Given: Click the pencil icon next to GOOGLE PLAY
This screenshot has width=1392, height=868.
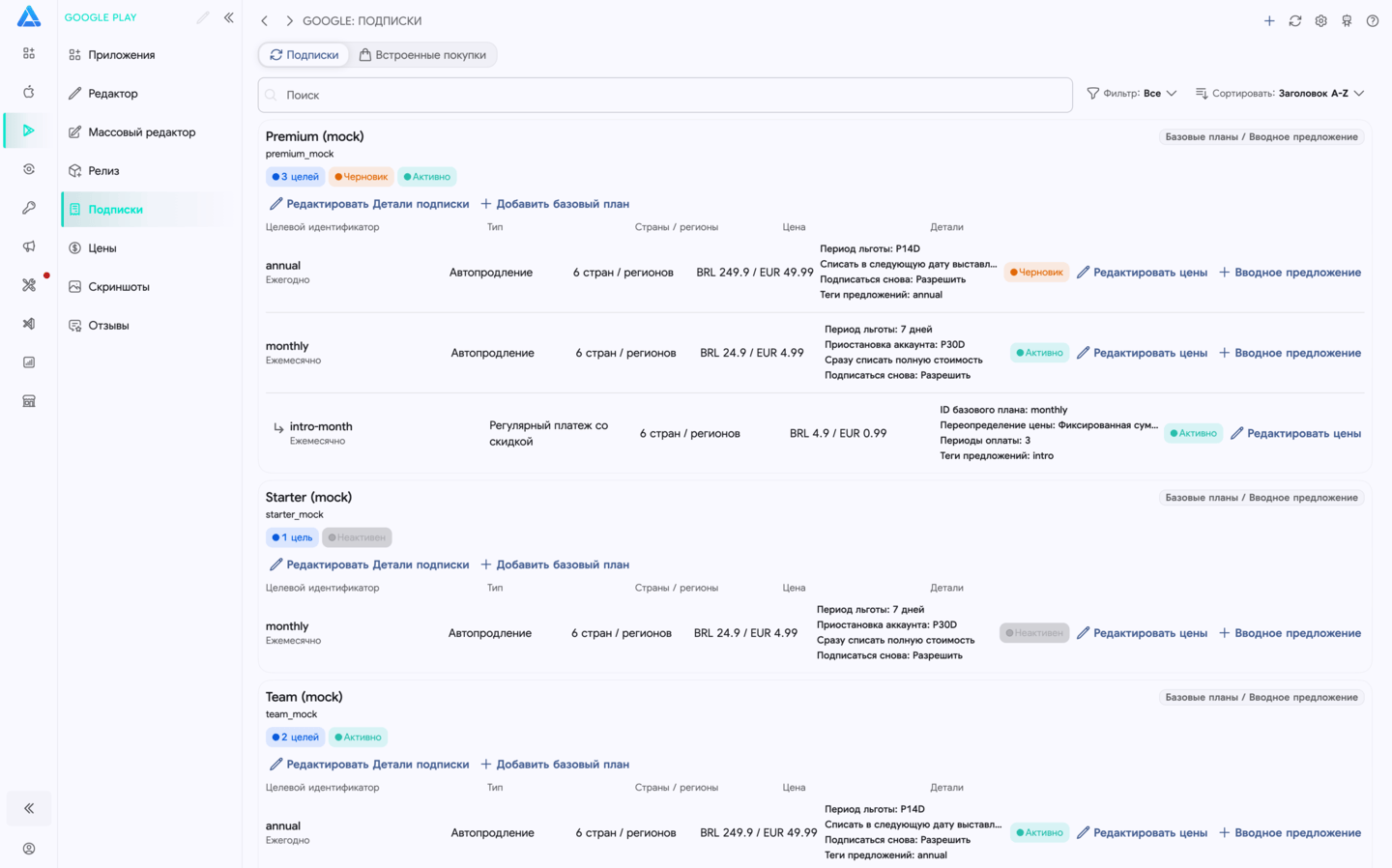Looking at the screenshot, I should point(202,17).
